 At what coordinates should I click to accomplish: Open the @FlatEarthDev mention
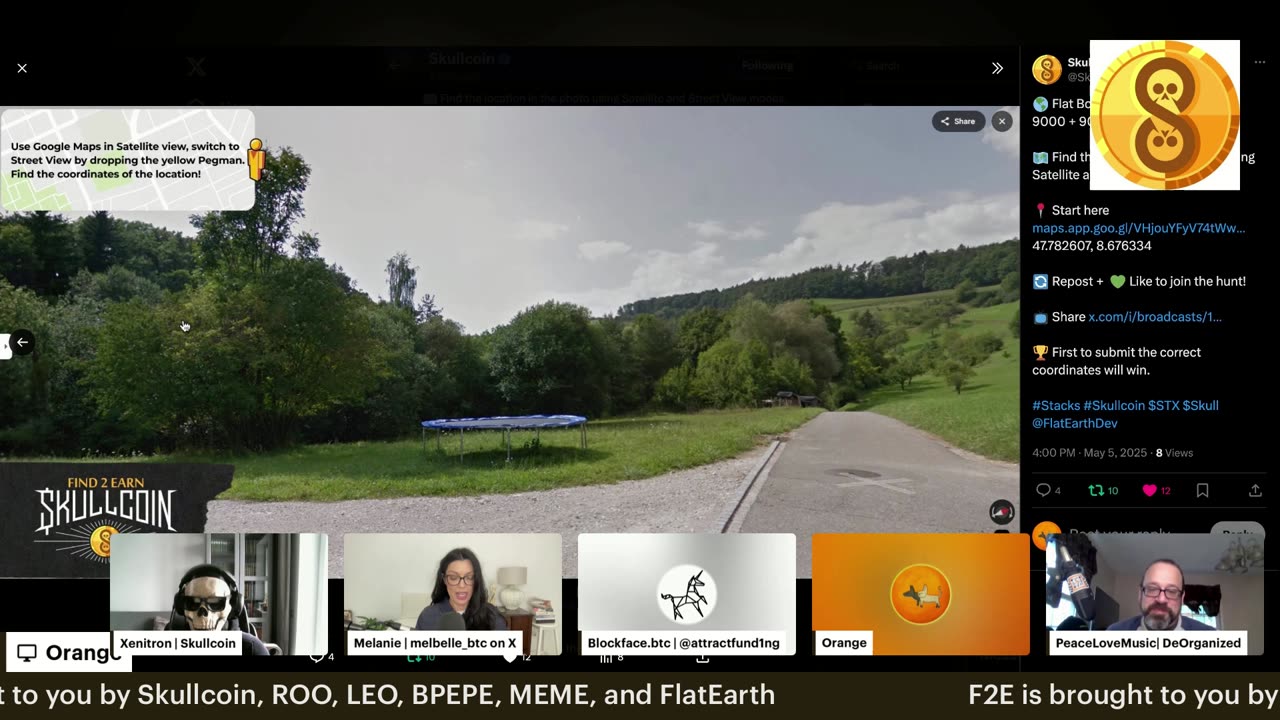1075,423
